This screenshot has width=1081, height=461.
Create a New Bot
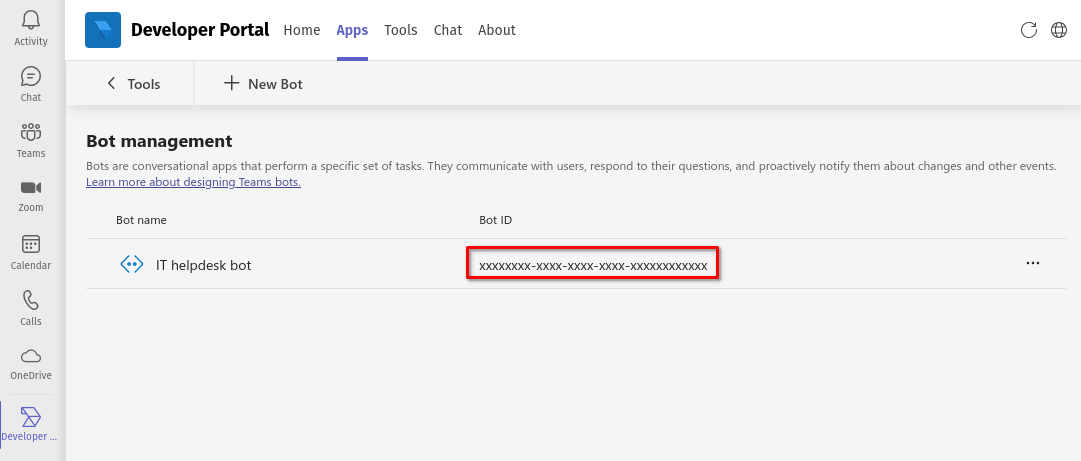263,84
